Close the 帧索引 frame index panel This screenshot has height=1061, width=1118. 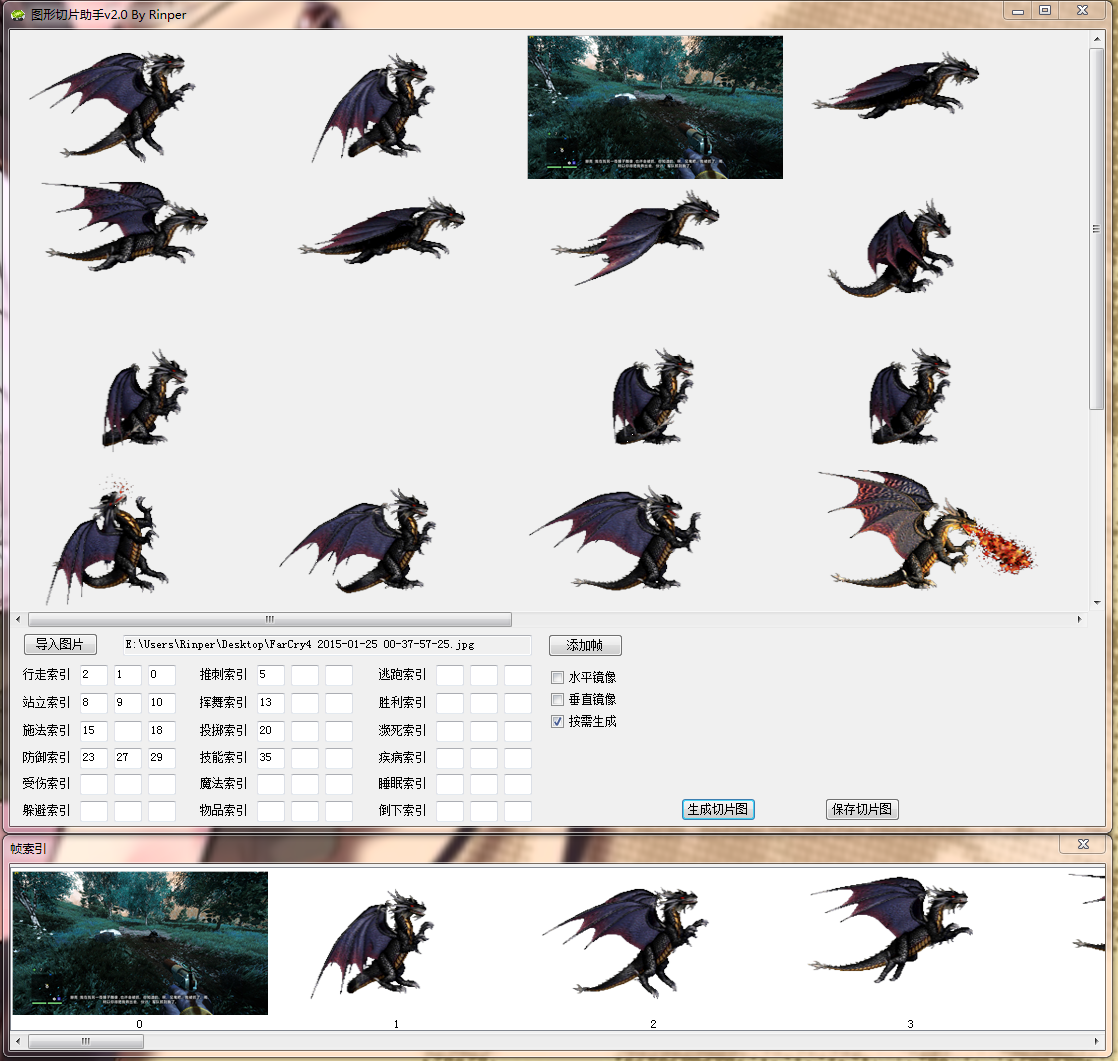[1084, 844]
